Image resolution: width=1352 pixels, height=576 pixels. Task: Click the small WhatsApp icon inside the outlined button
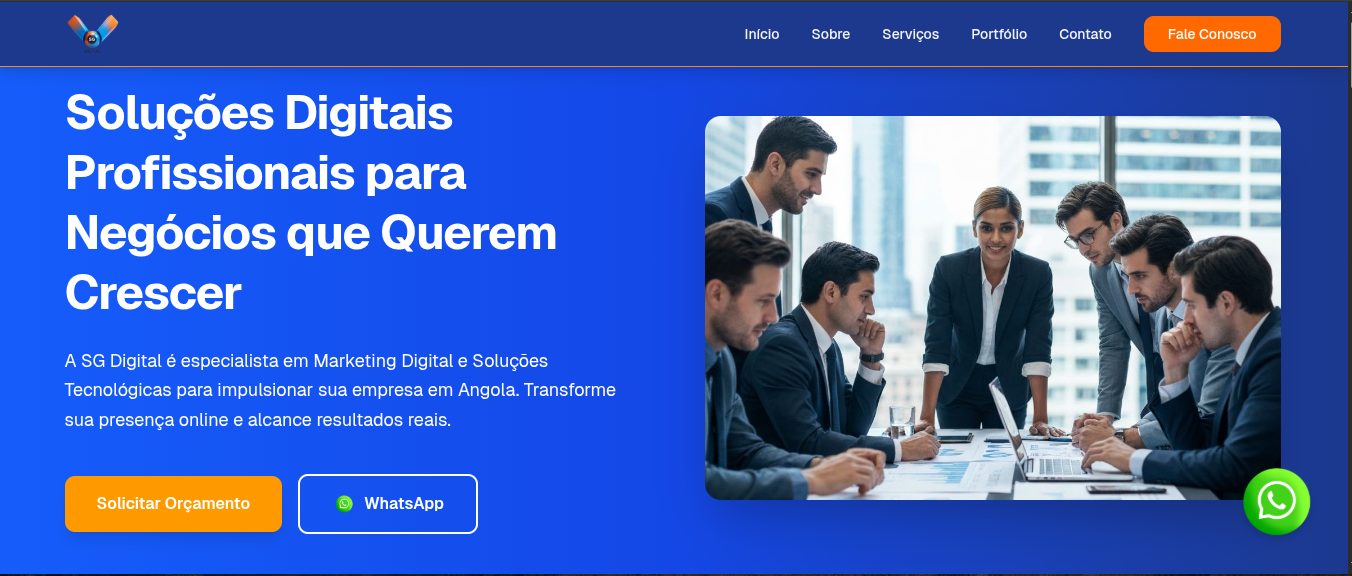coord(345,503)
